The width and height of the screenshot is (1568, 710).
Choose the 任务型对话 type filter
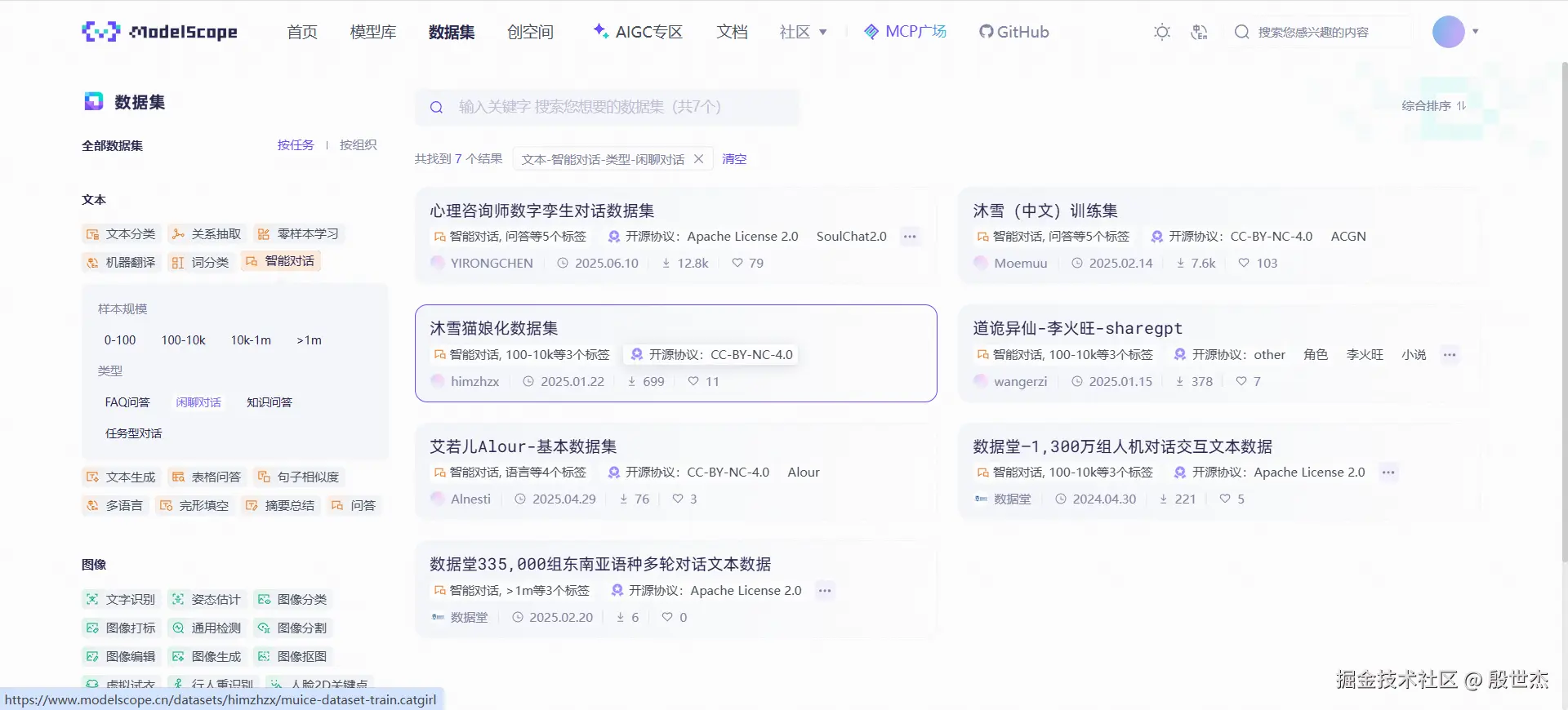point(133,433)
